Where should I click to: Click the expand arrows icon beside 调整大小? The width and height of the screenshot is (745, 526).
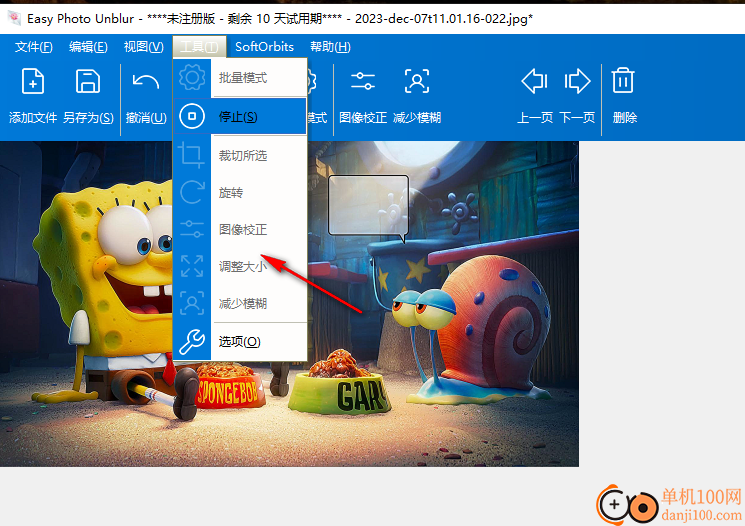coord(192,266)
